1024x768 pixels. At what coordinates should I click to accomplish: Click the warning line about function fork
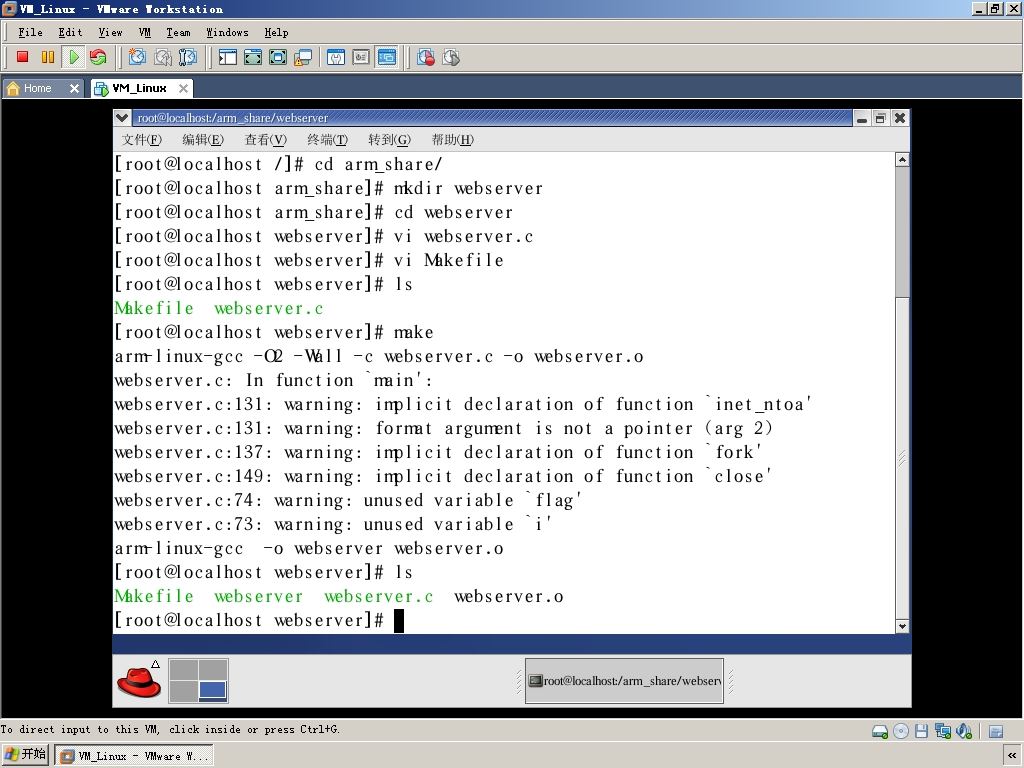[438, 453]
